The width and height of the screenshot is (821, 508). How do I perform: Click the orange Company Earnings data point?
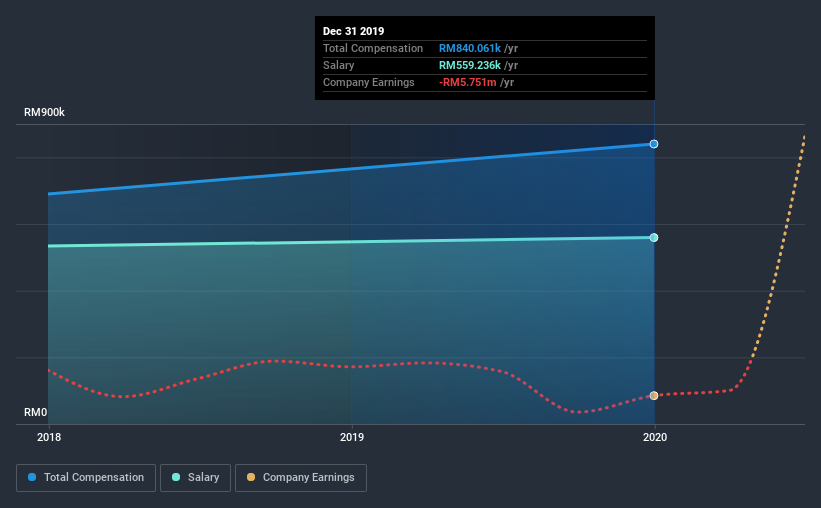coord(654,395)
